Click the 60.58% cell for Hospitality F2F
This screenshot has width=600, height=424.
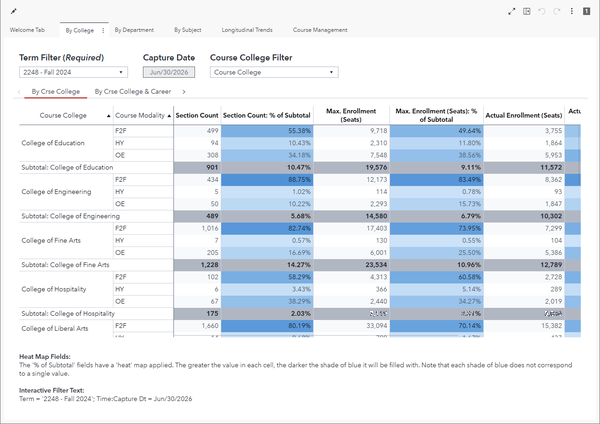coord(436,277)
